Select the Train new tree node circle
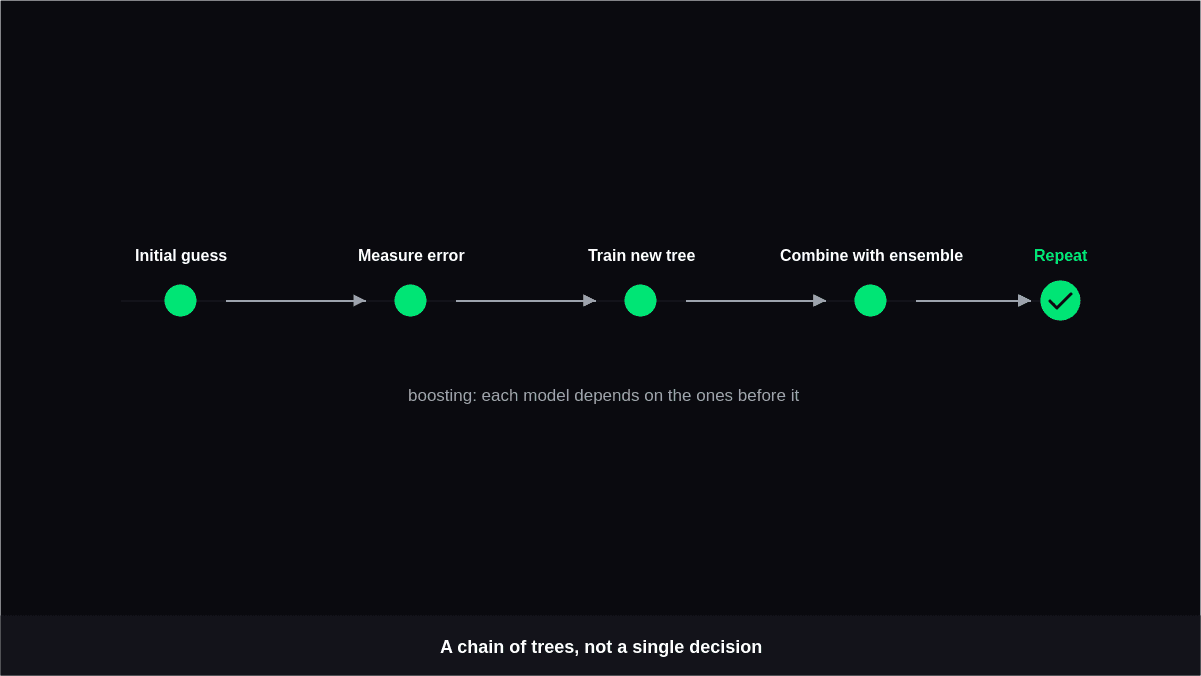Viewport: 1201px width, 676px height. (x=640, y=300)
